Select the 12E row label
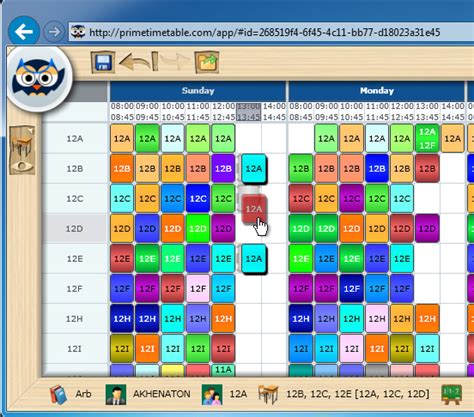This screenshot has width=474, height=417. 75,259
